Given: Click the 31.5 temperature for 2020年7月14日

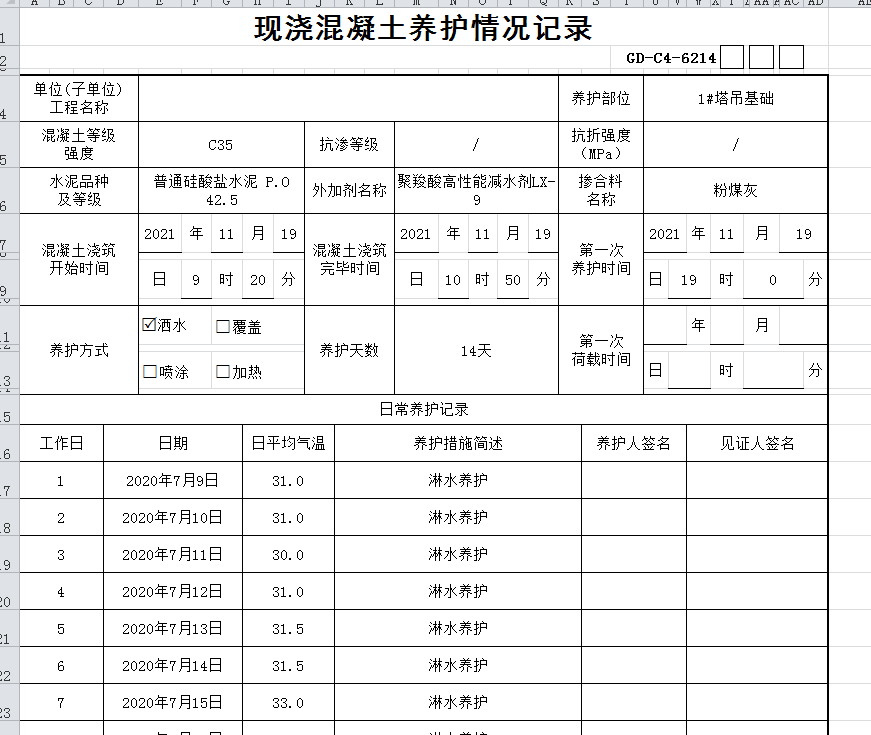Looking at the screenshot, I should 288,666.
